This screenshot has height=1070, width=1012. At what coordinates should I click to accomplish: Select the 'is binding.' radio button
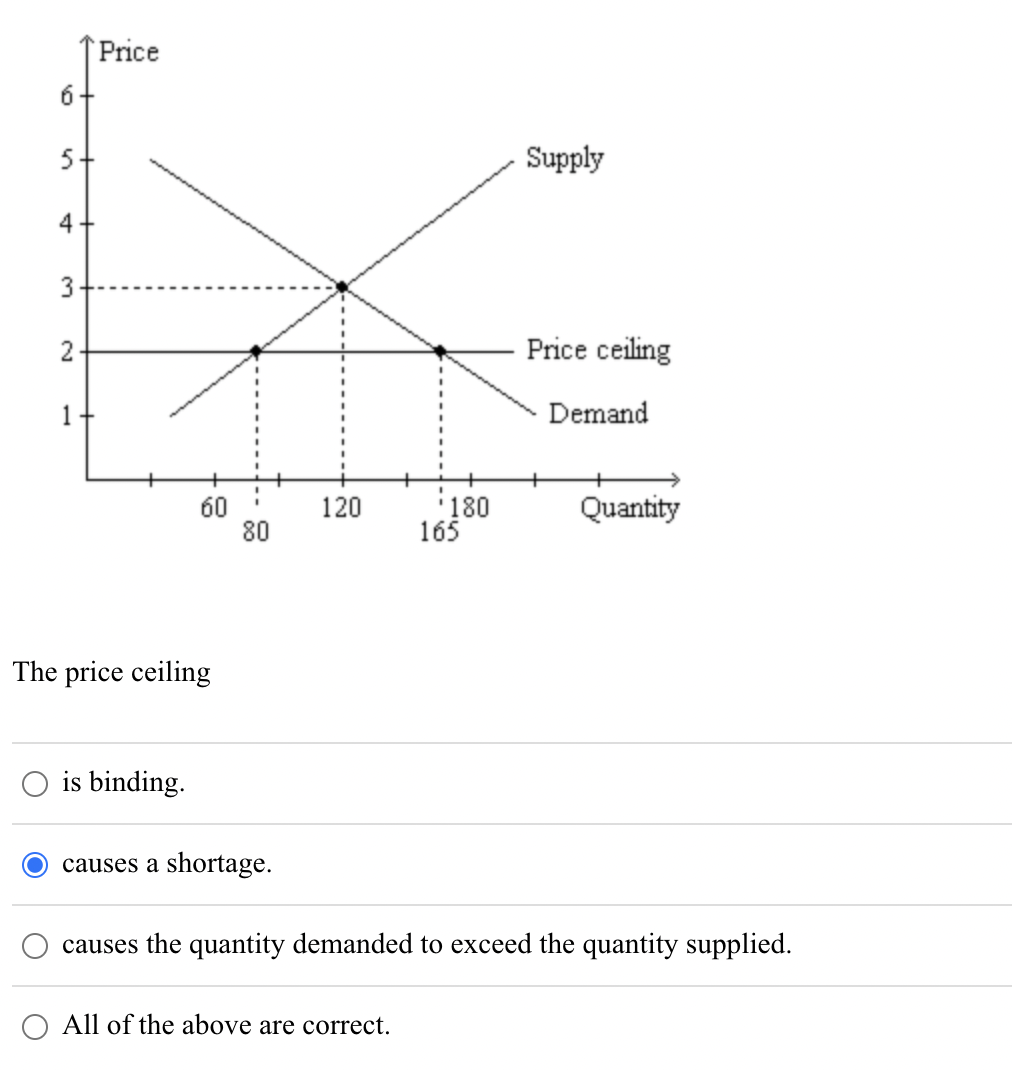point(35,783)
